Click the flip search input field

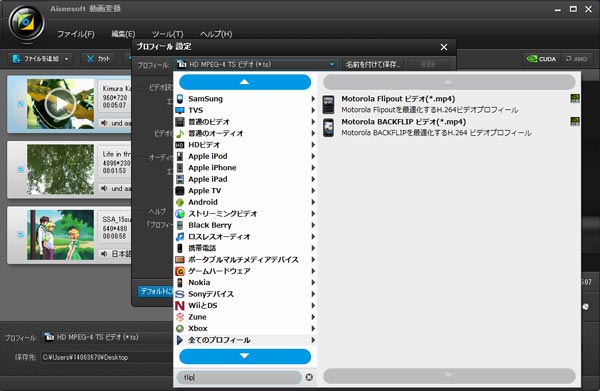pyautogui.click(x=239, y=377)
